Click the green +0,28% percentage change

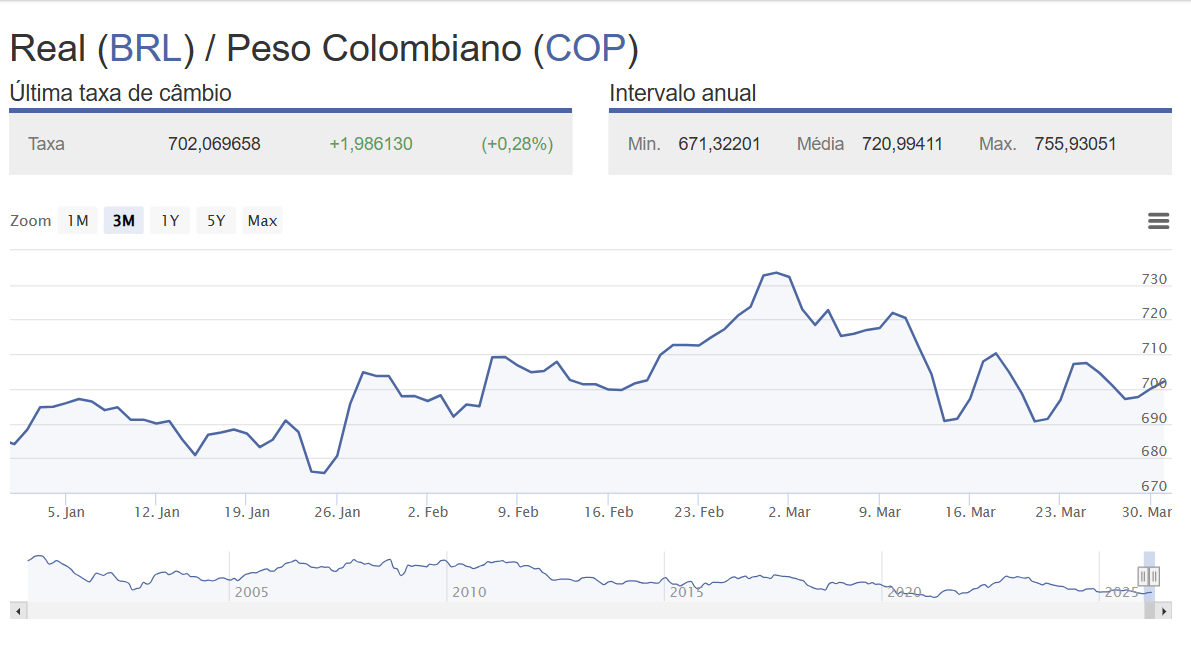[x=517, y=144]
